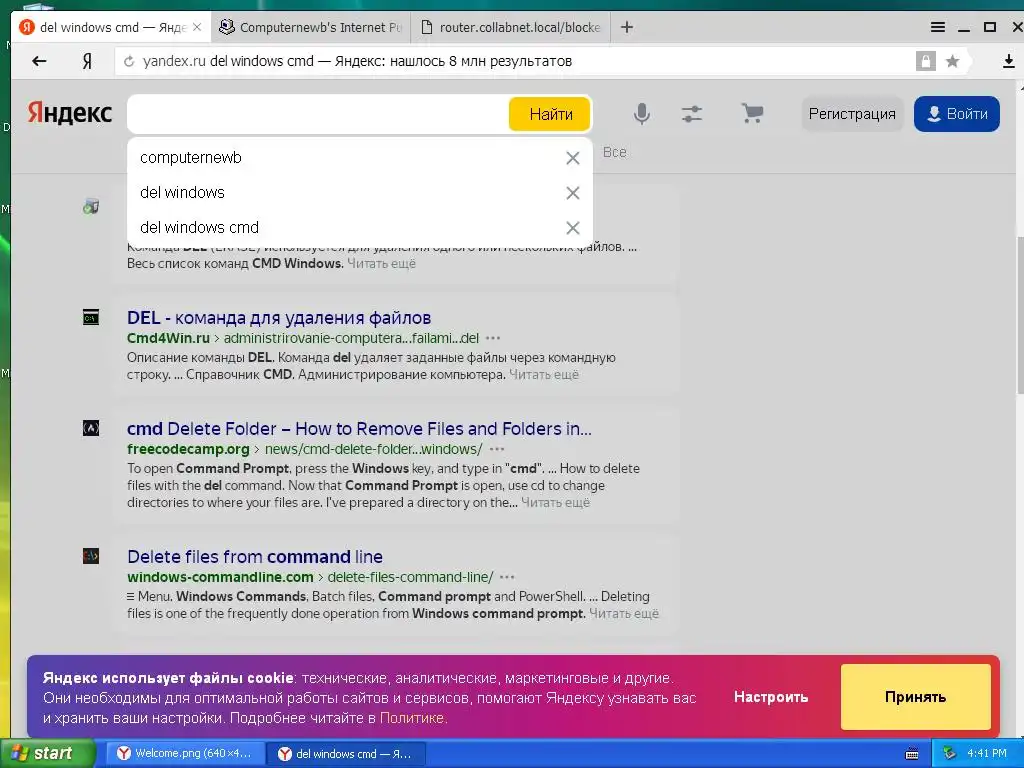Switch to Computernewb's Internet tab
1024x768 pixels.
click(x=311, y=27)
